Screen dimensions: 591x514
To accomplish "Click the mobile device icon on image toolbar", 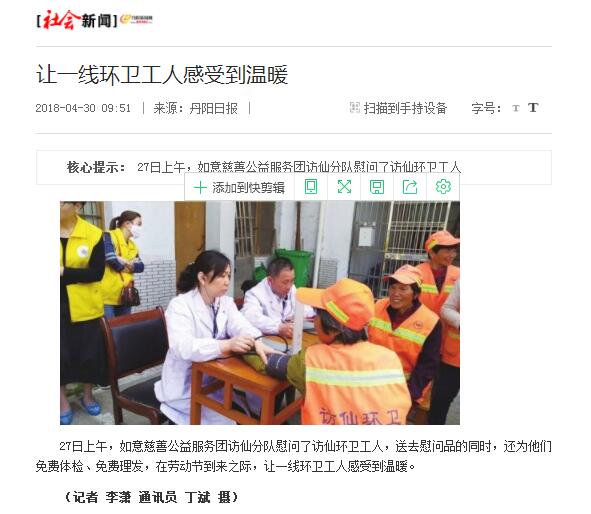I will [x=311, y=187].
